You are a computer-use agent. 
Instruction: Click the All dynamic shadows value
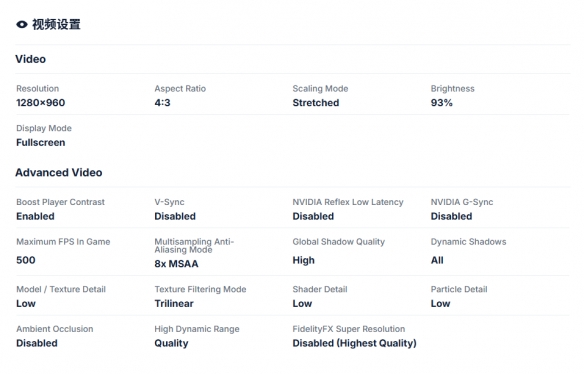point(437,260)
